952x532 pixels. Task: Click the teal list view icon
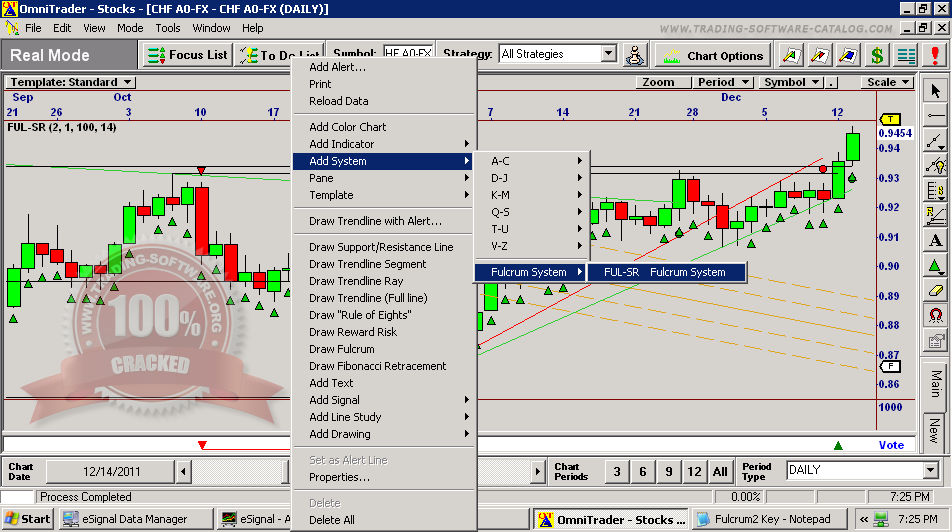(906, 55)
